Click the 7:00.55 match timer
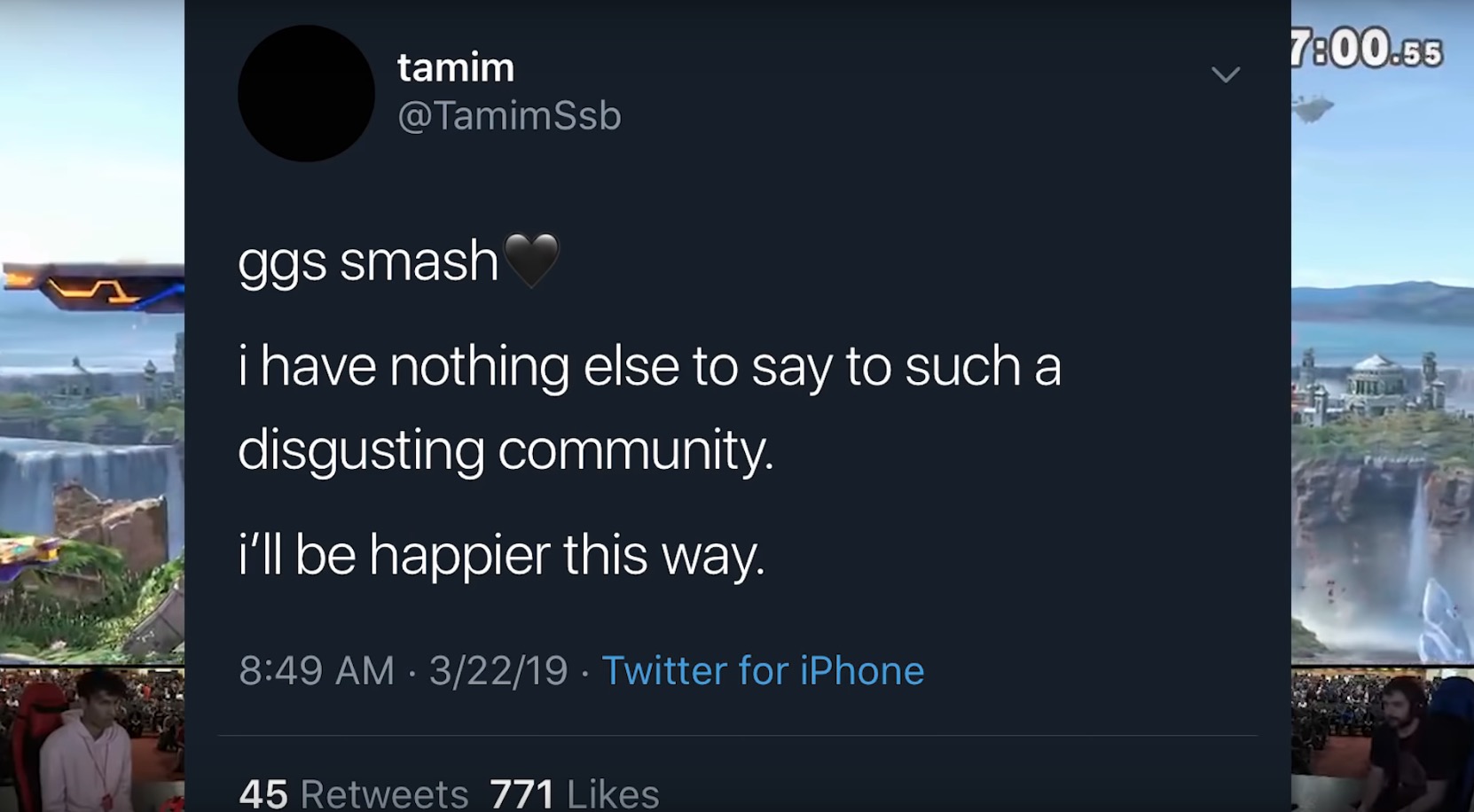This screenshot has height=812, width=1474. click(1367, 50)
